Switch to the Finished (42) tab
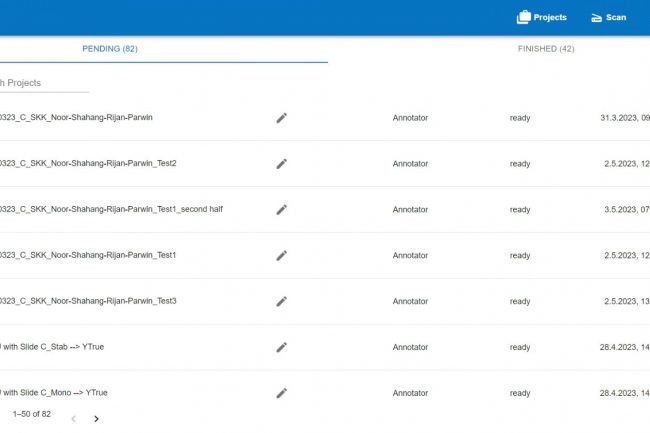650x433 pixels. tap(545, 48)
